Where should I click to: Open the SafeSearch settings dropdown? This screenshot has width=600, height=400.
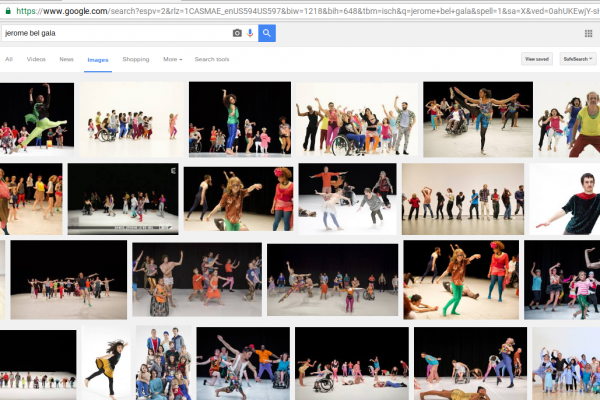tap(577, 59)
